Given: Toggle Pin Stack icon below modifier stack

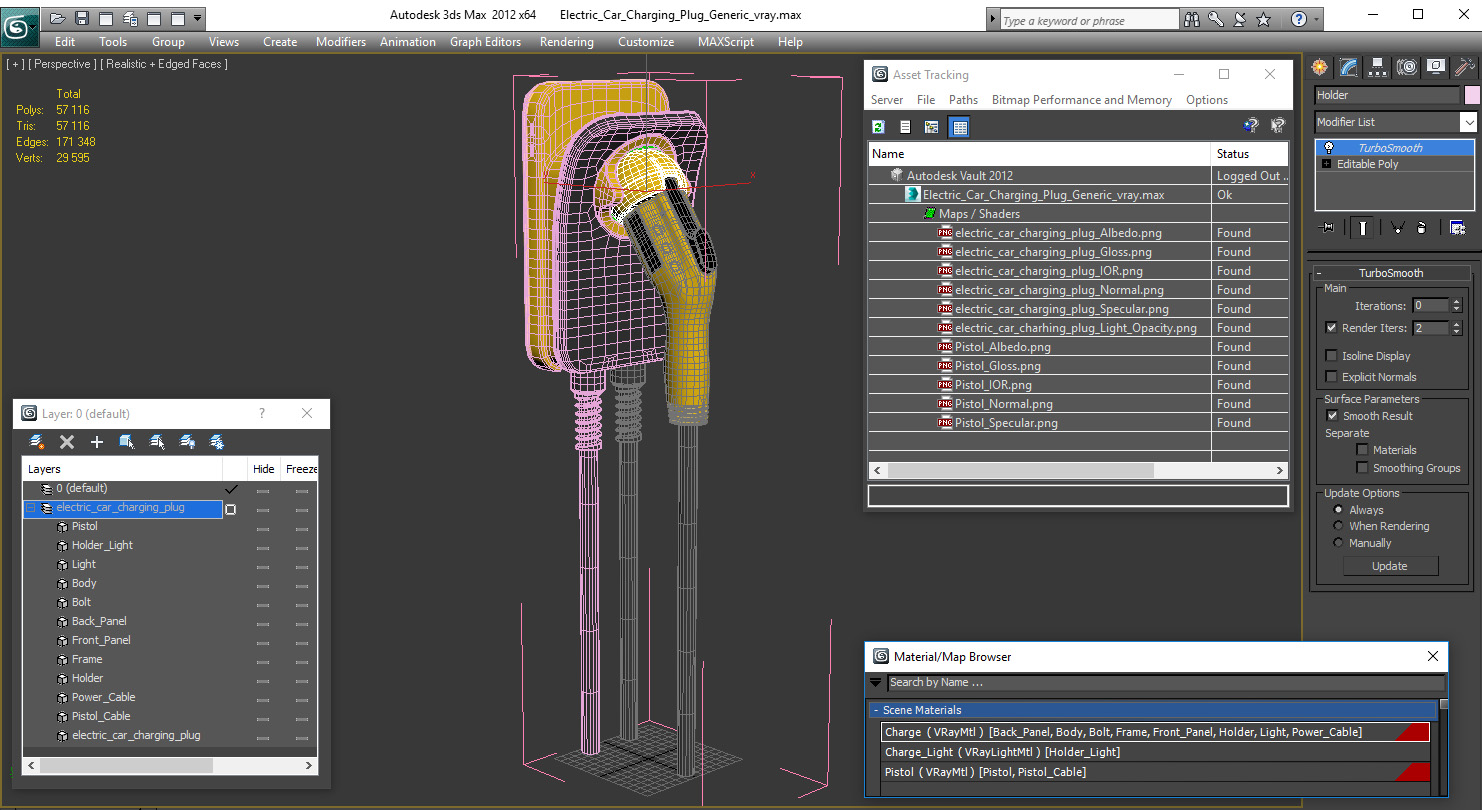Looking at the screenshot, I should (x=1328, y=227).
